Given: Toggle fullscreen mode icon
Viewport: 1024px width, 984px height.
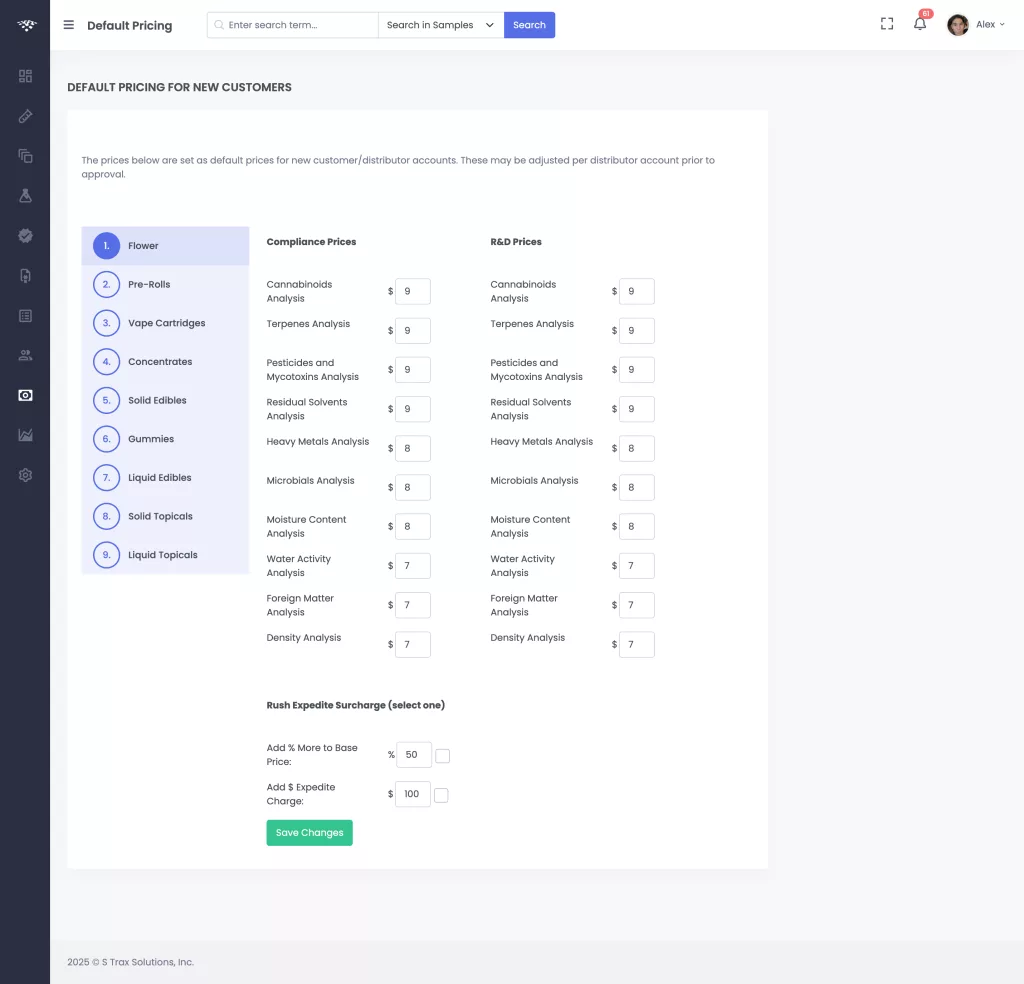Looking at the screenshot, I should [887, 24].
